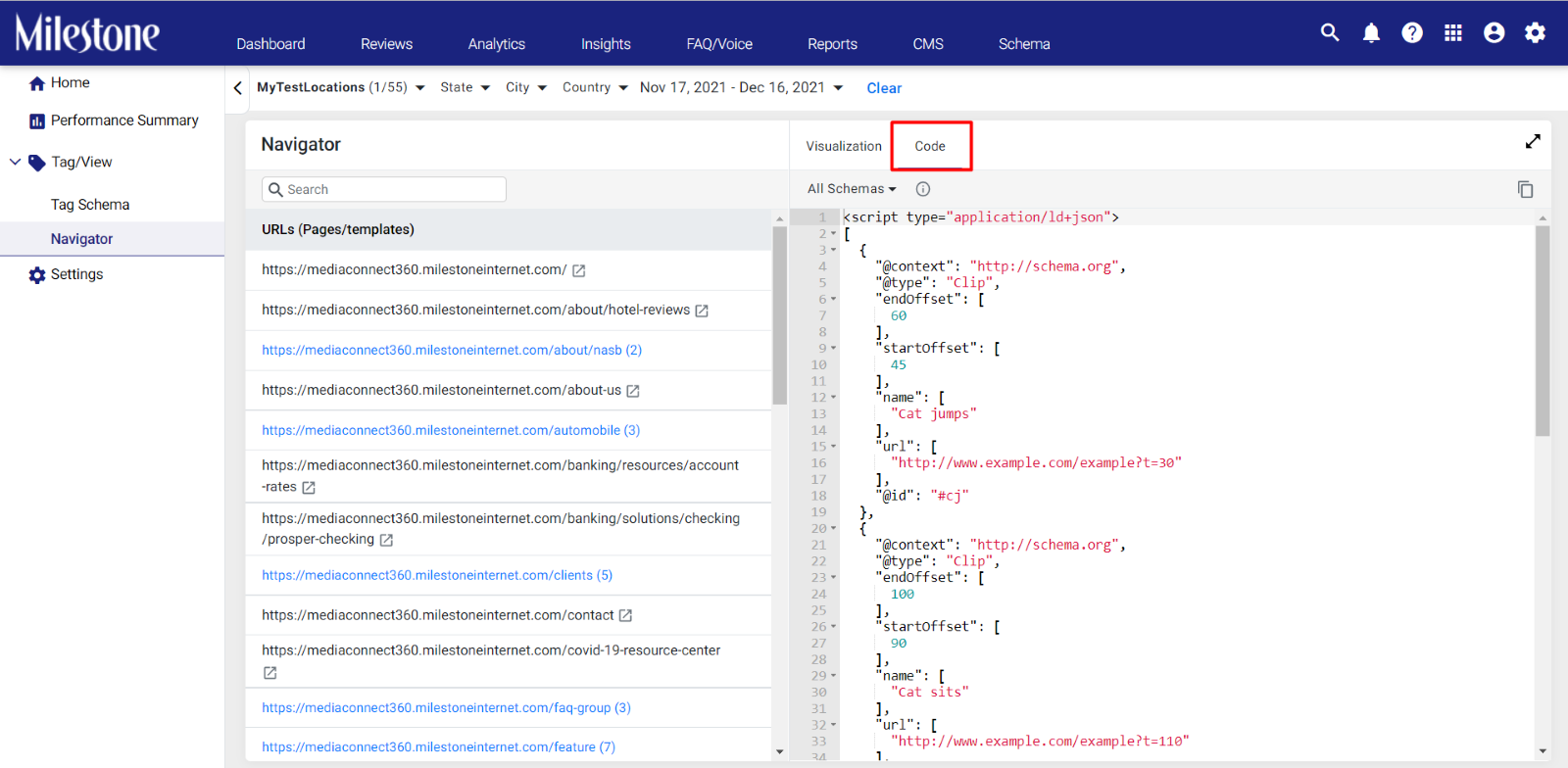Image resolution: width=1568 pixels, height=768 pixels.
Task: Click the URLs (Pages/templates) header
Action: pyautogui.click(x=338, y=229)
